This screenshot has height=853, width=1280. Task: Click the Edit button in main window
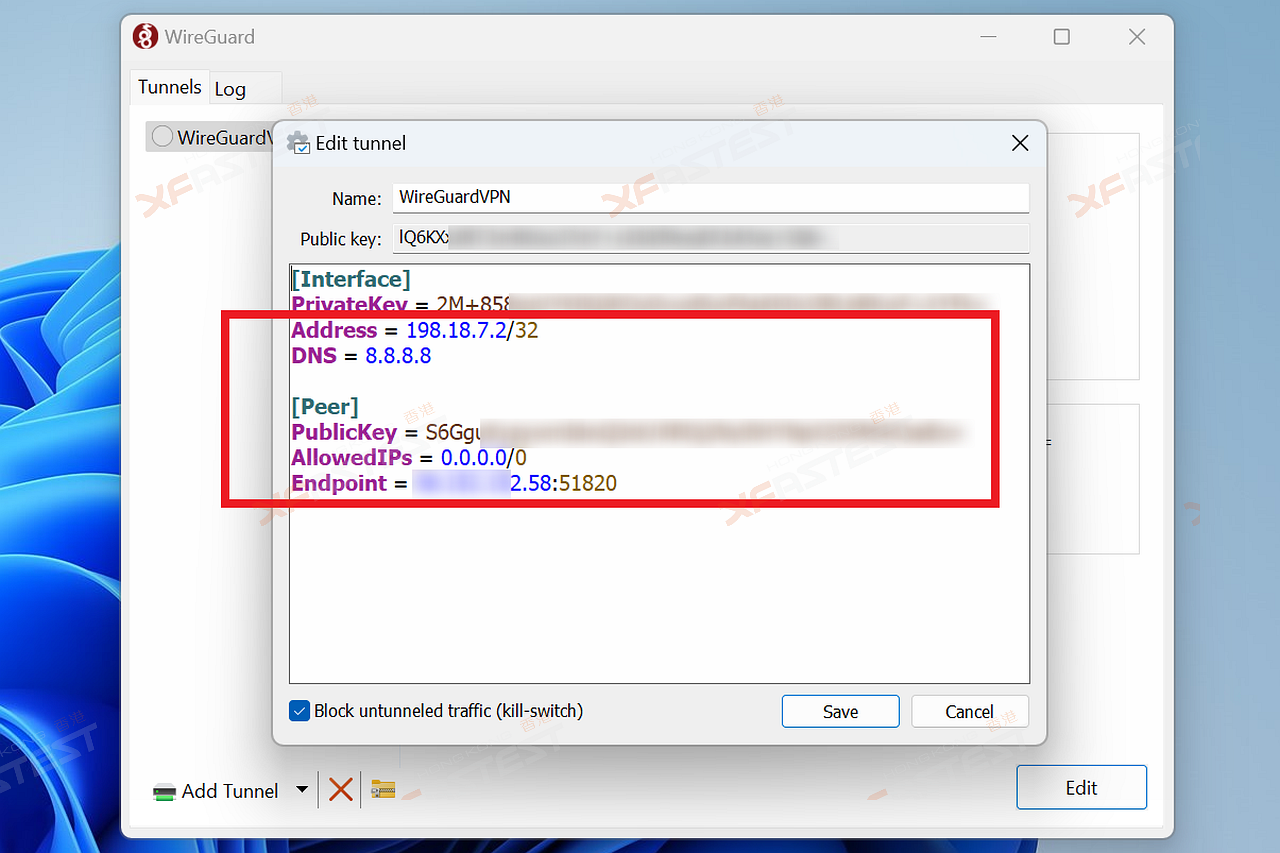click(x=1081, y=787)
